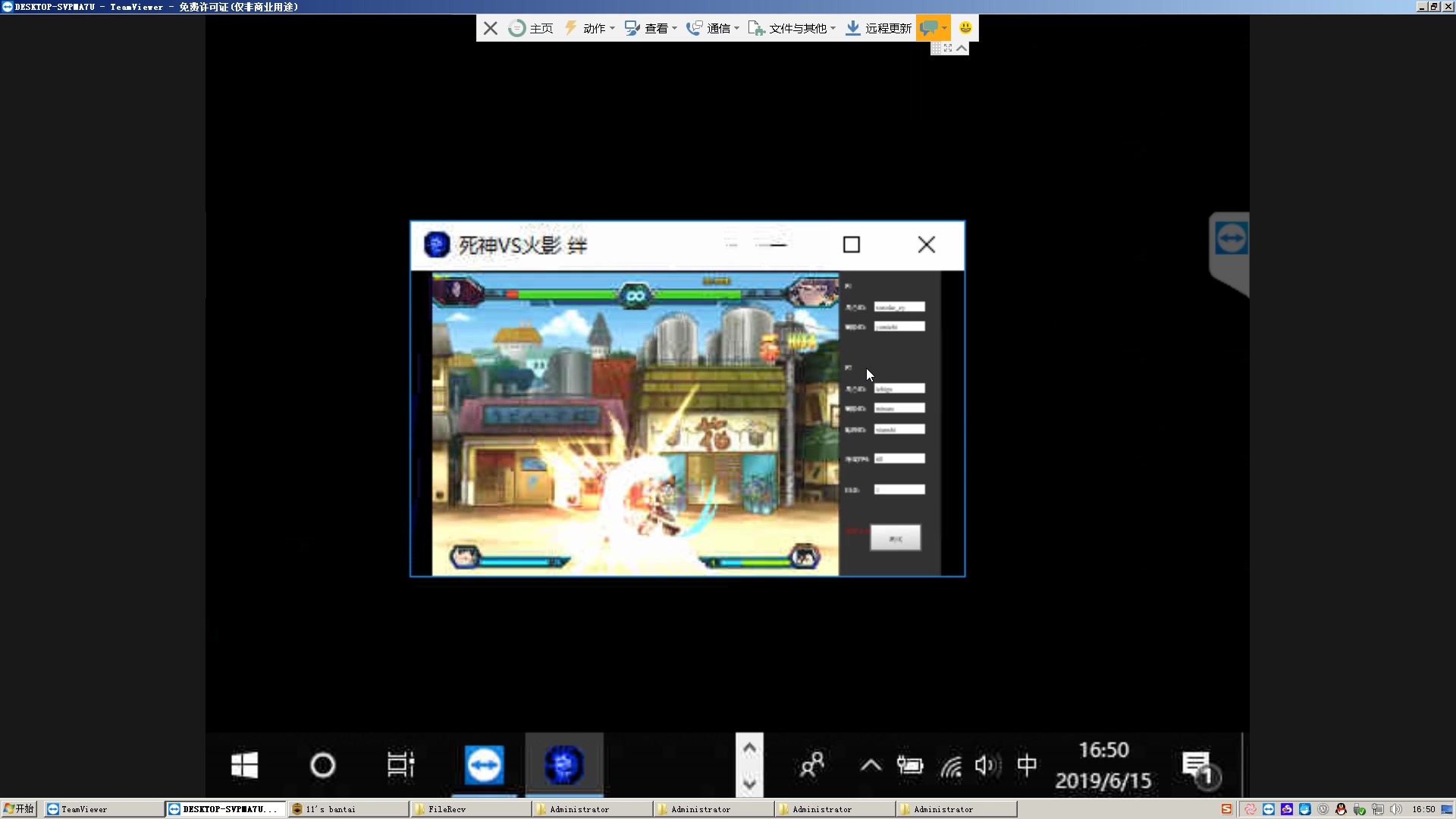Click the down arrow of the remote taskbar scroller
Viewport: 1456px width, 819px height.
[749, 783]
